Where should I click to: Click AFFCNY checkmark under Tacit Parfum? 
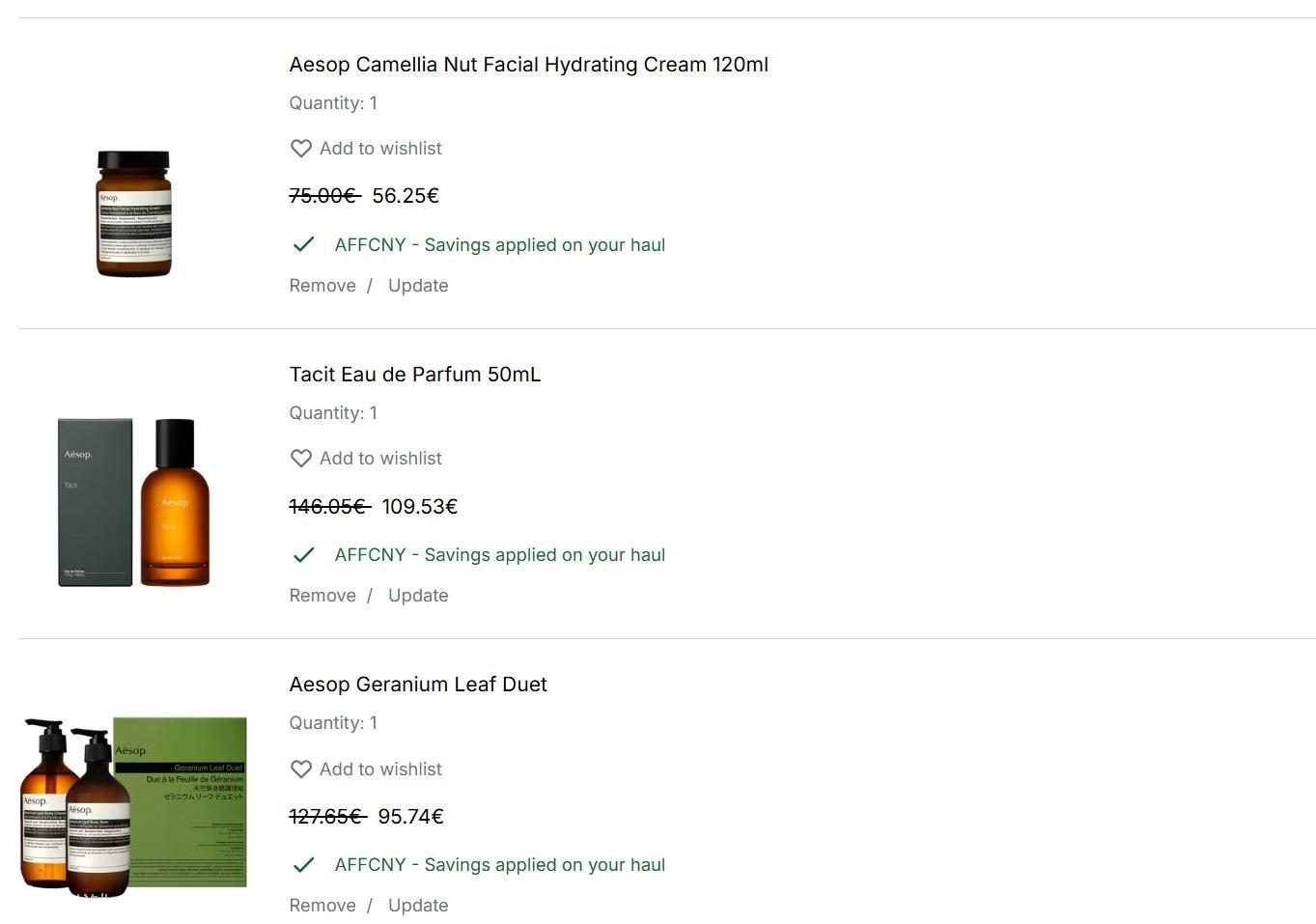pyautogui.click(x=303, y=555)
